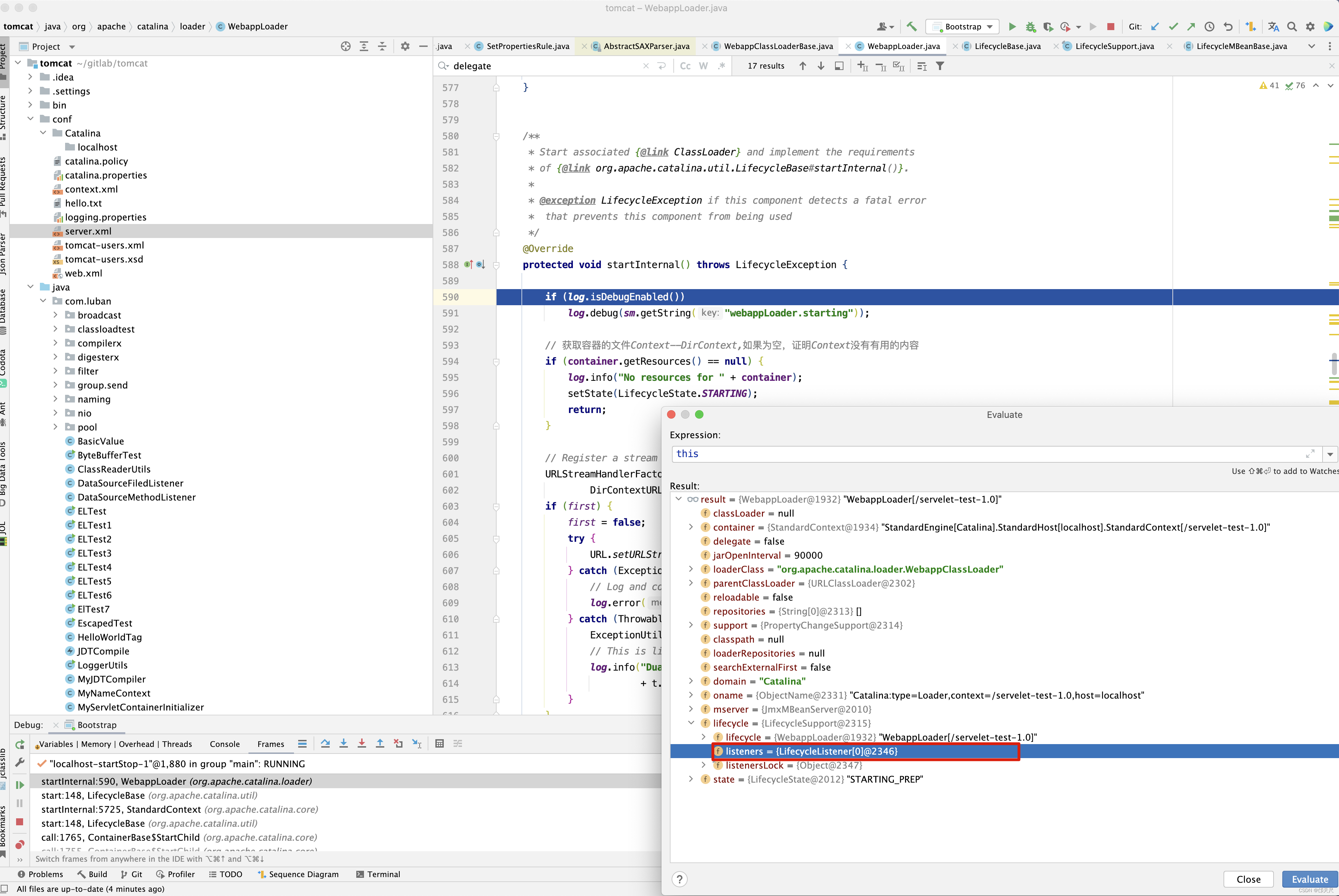Viewport: 1339px width, 896px height.
Task: Click the green Run button in toolbar
Action: pyautogui.click(x=1012, y=26)
